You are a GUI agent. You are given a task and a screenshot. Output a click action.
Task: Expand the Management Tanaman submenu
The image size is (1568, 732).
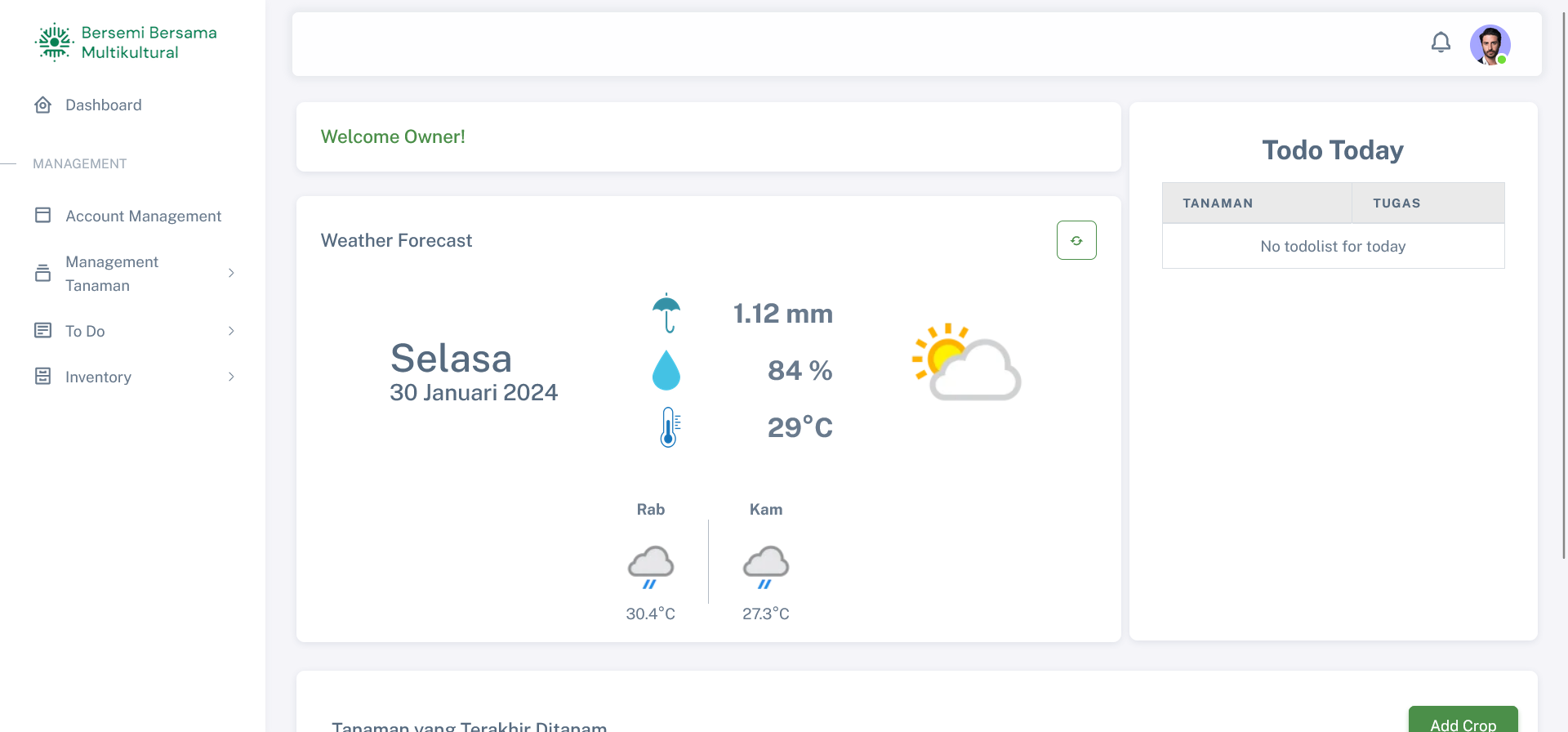pos(231,273)
